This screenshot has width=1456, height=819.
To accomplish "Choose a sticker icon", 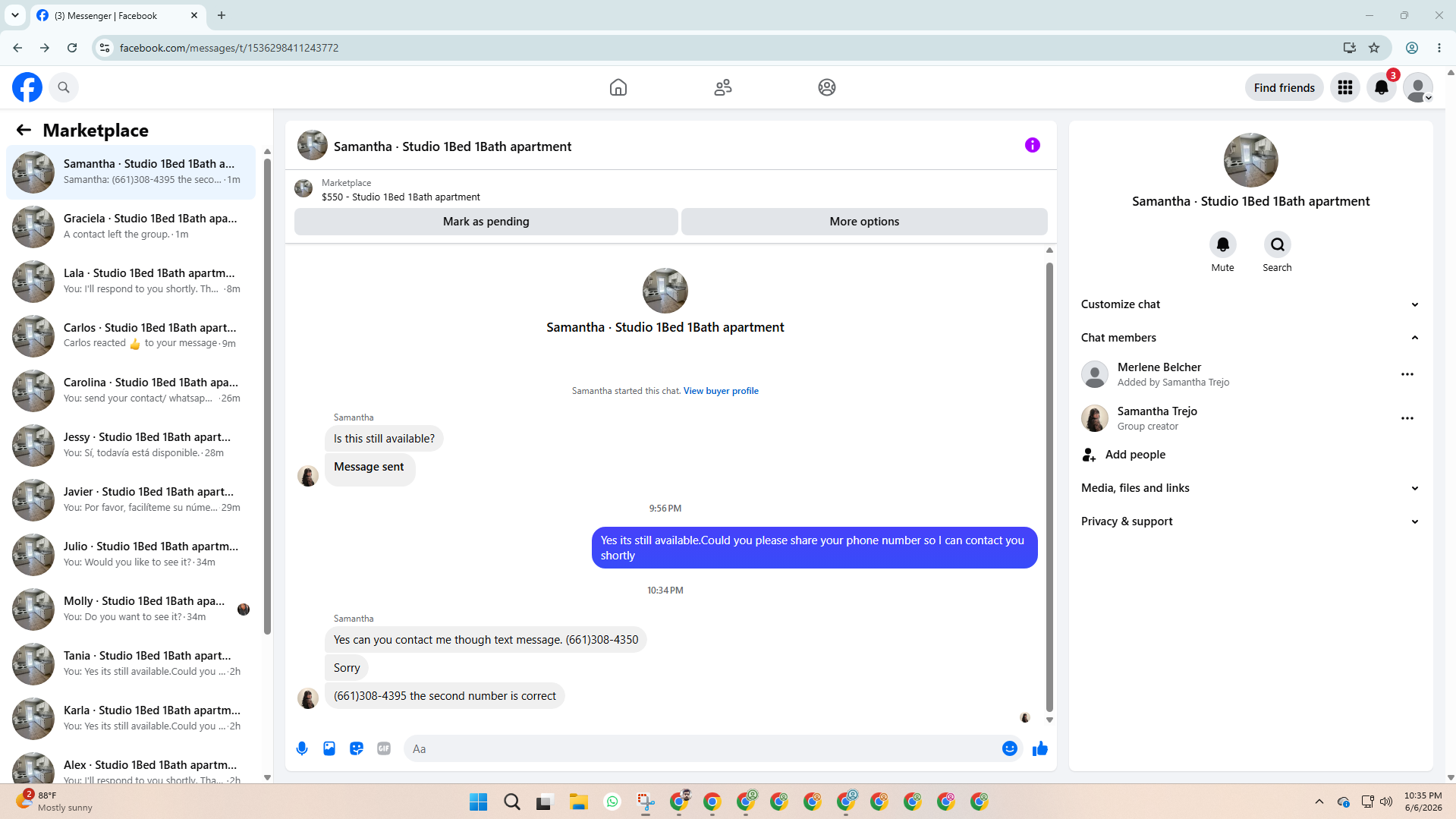I will click(x=357, y=748).
